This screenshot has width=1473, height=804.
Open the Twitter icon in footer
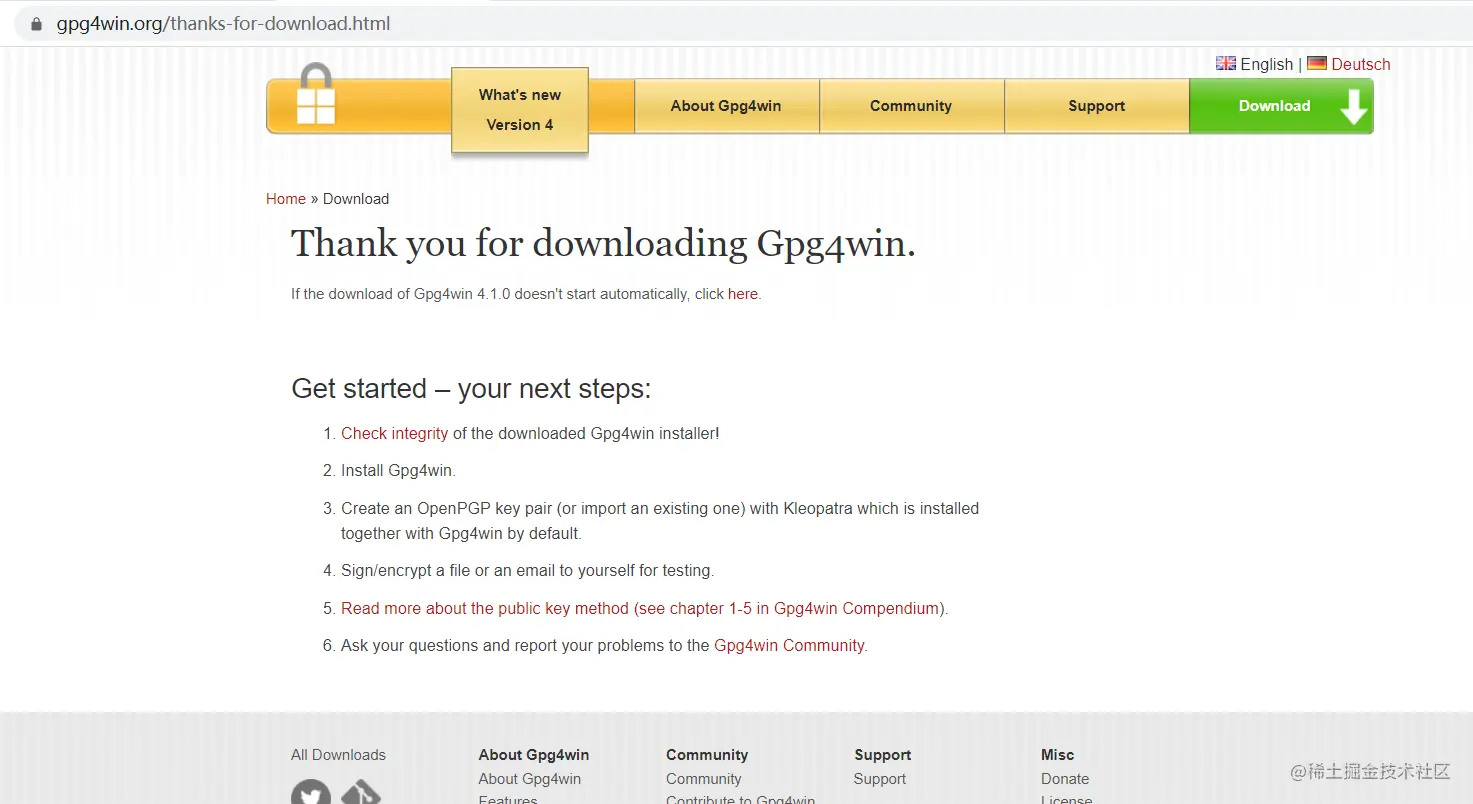(x=311, y=794)
